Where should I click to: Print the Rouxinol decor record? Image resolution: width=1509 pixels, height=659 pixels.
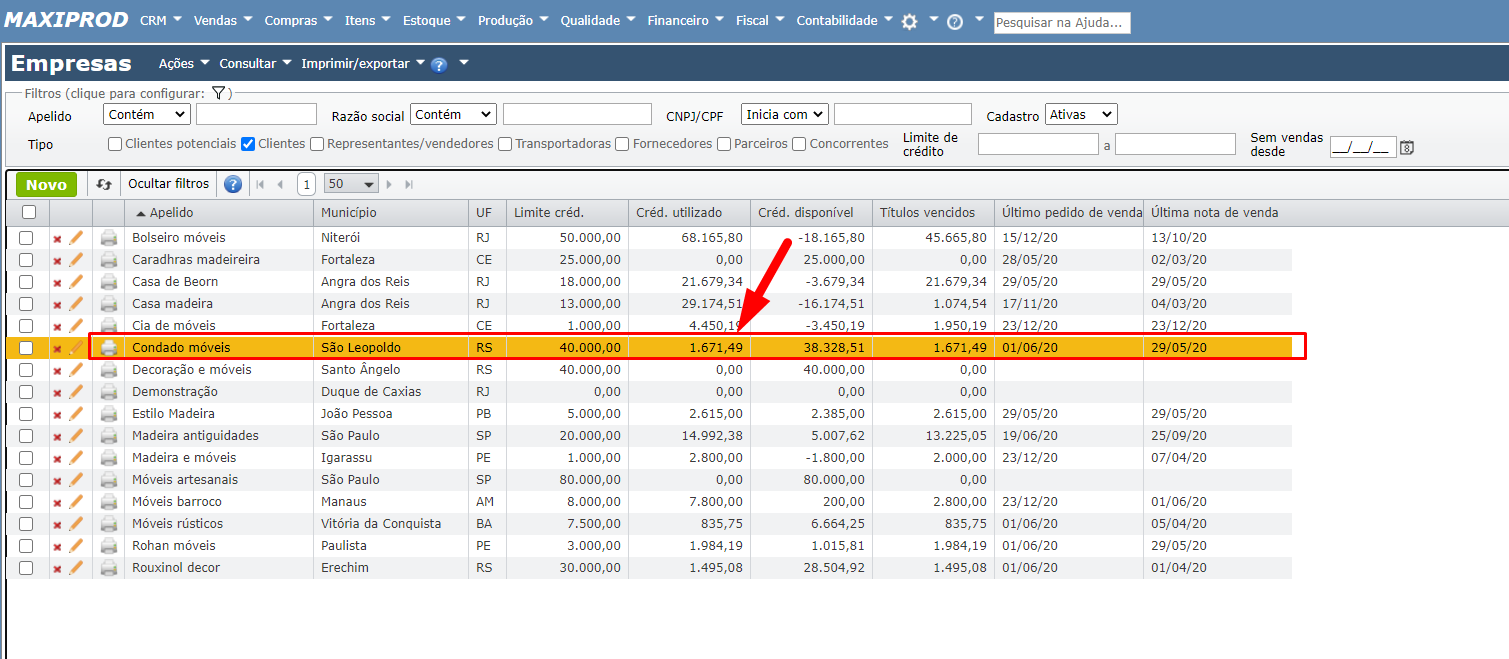(109, 568)
